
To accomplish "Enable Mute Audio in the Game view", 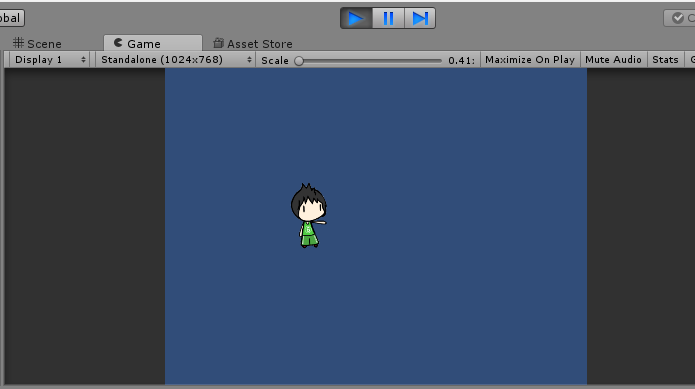I will (613, 60).
